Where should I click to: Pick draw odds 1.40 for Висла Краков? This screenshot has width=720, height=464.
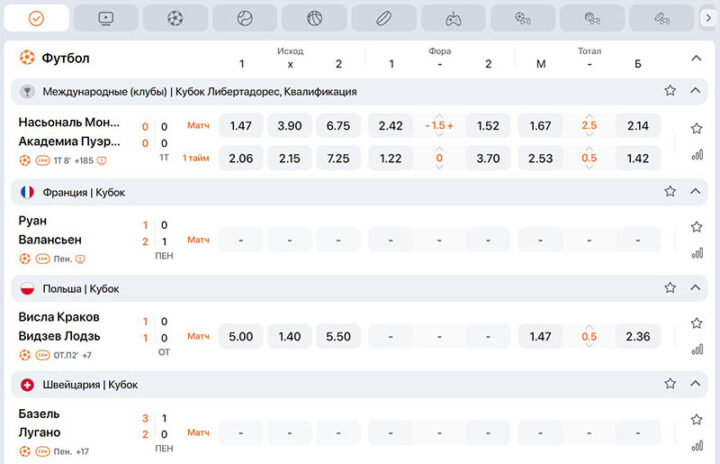[289, 337]
